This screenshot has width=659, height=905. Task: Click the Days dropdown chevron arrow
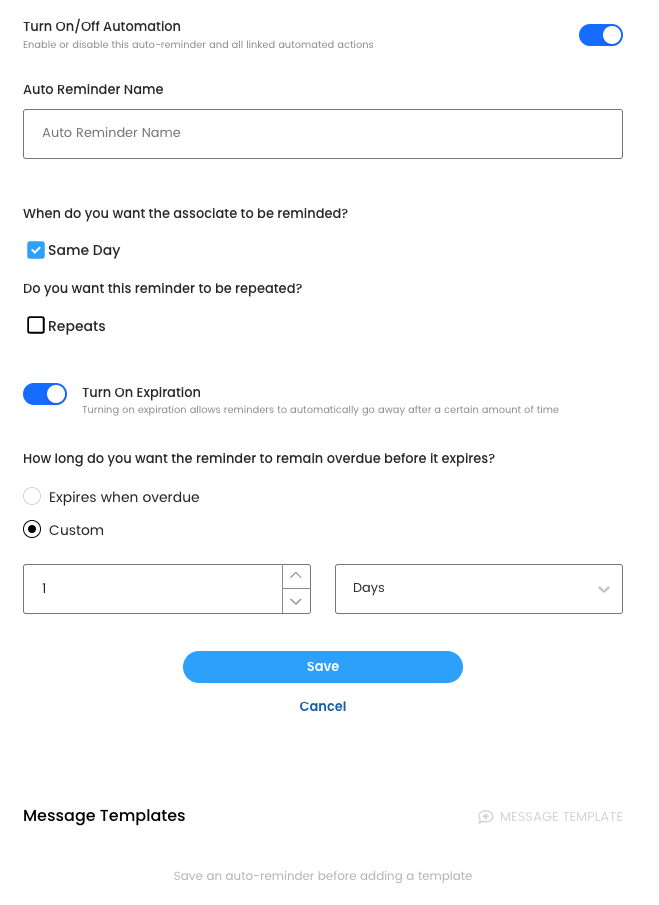(604, 590)
